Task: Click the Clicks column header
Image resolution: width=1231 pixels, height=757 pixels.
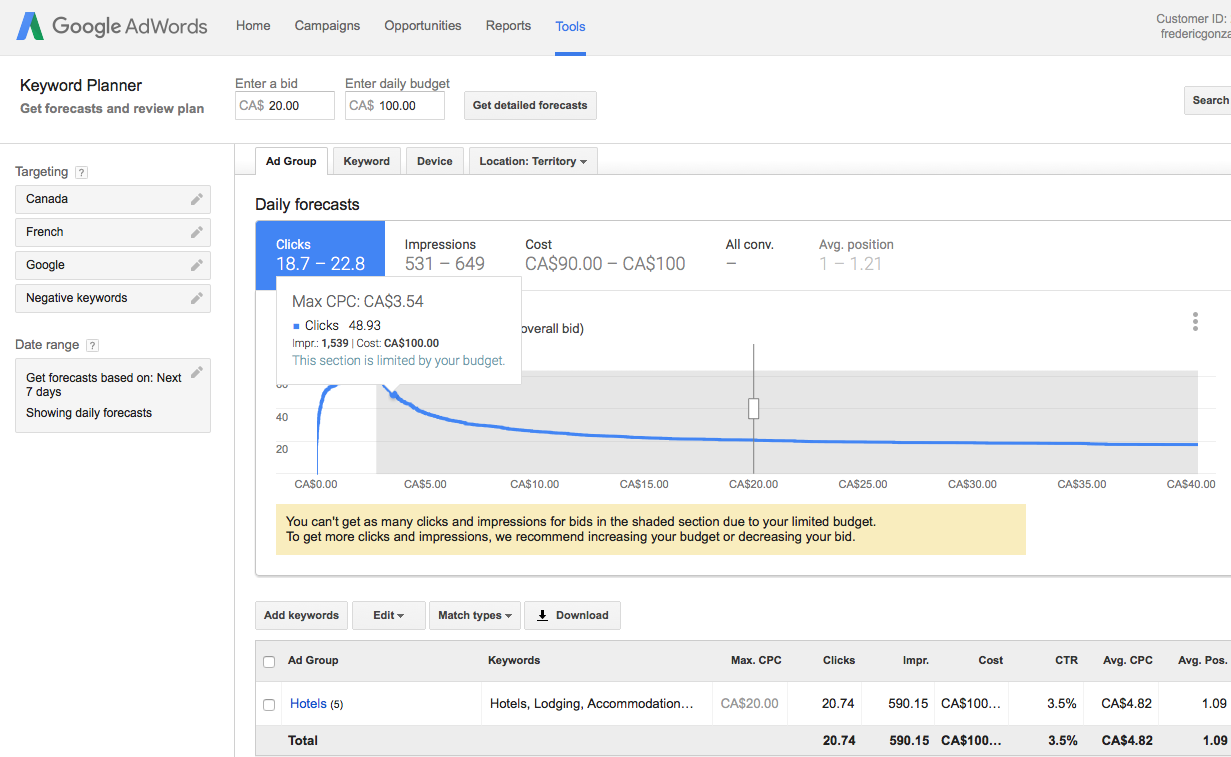Action: (839, 661)
